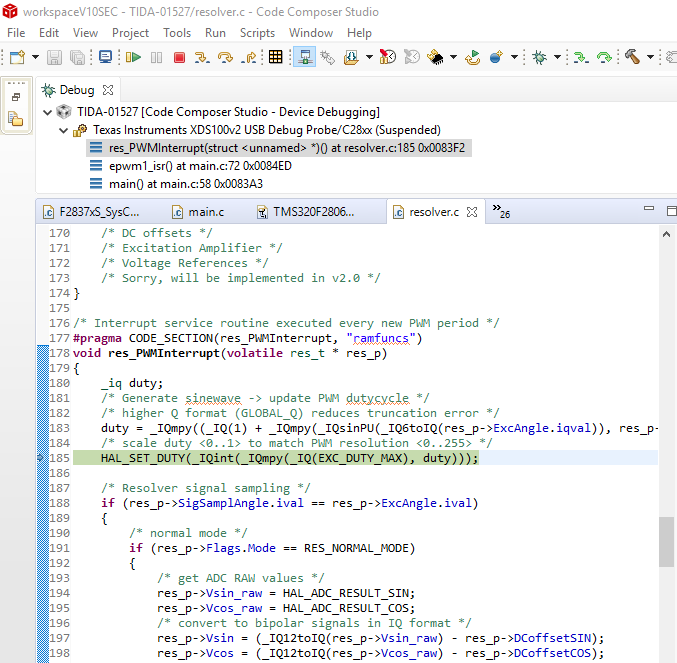
Task: Collapse the TIDA-01527 debug tree node
Action: [49, 112]
